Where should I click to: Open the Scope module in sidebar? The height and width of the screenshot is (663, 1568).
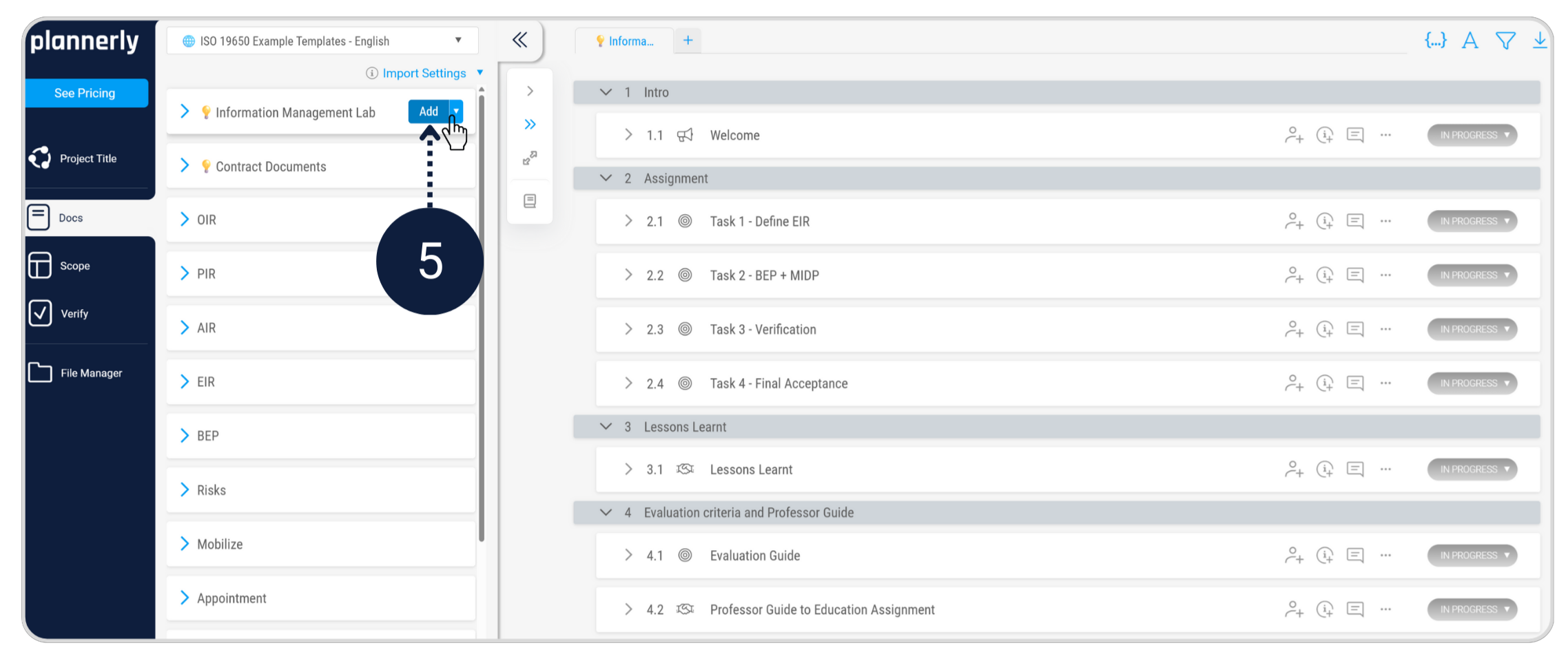(x=74, y=266)
